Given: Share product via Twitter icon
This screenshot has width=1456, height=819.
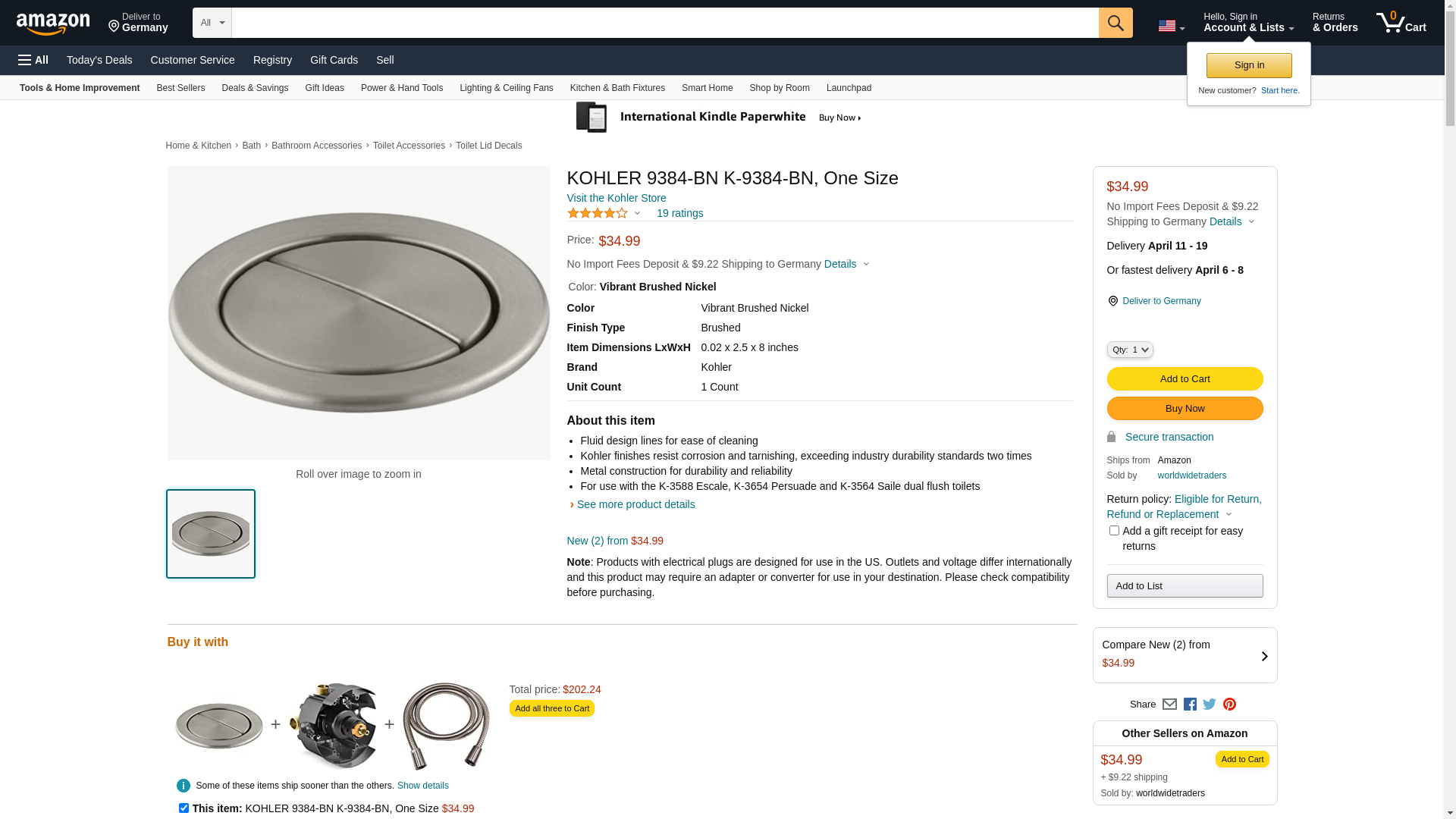Looking at the screenshot, I should click(1210, 704).
